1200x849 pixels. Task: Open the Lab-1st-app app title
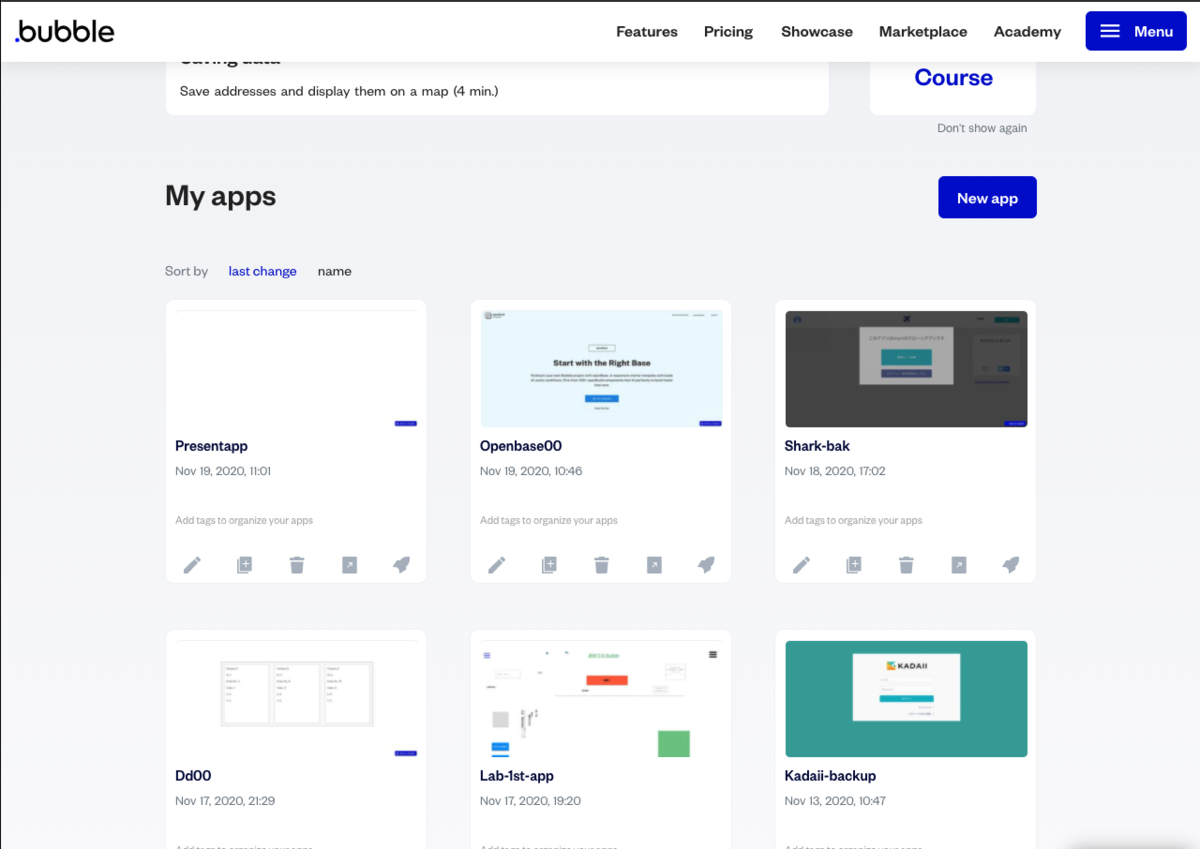click(517, 776)
